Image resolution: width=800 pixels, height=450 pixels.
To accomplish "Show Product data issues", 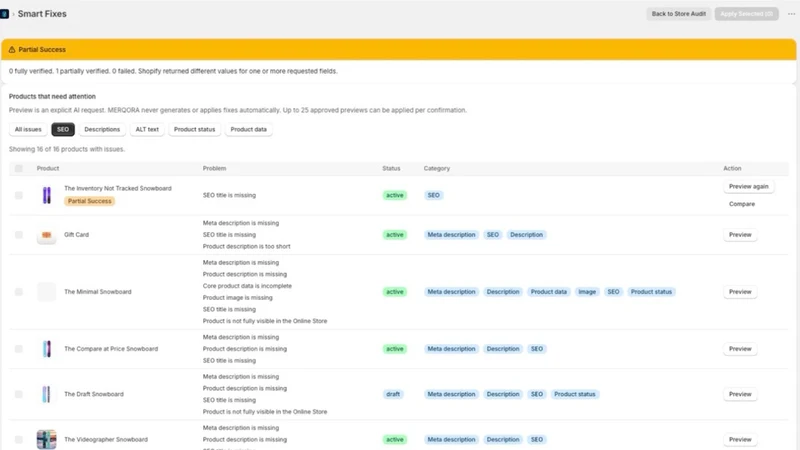I will (248, 130).
